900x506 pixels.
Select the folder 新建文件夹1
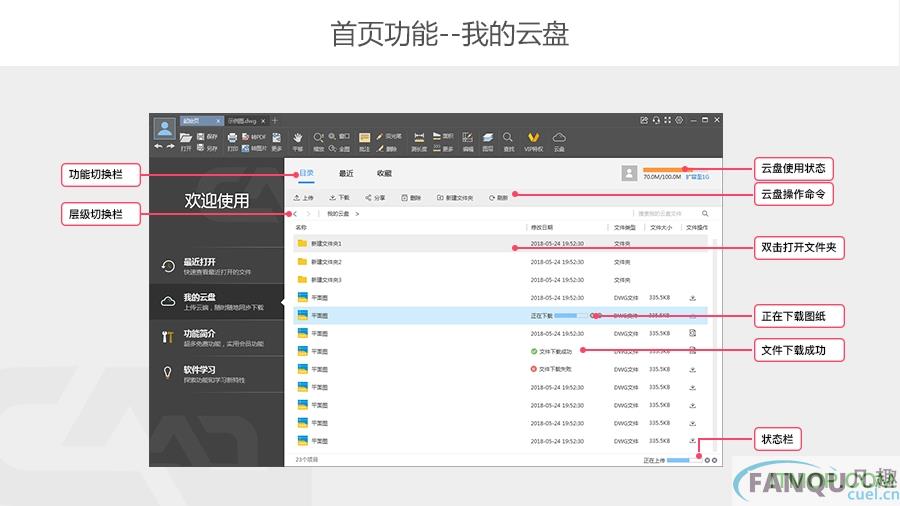[x=501, y=244]
